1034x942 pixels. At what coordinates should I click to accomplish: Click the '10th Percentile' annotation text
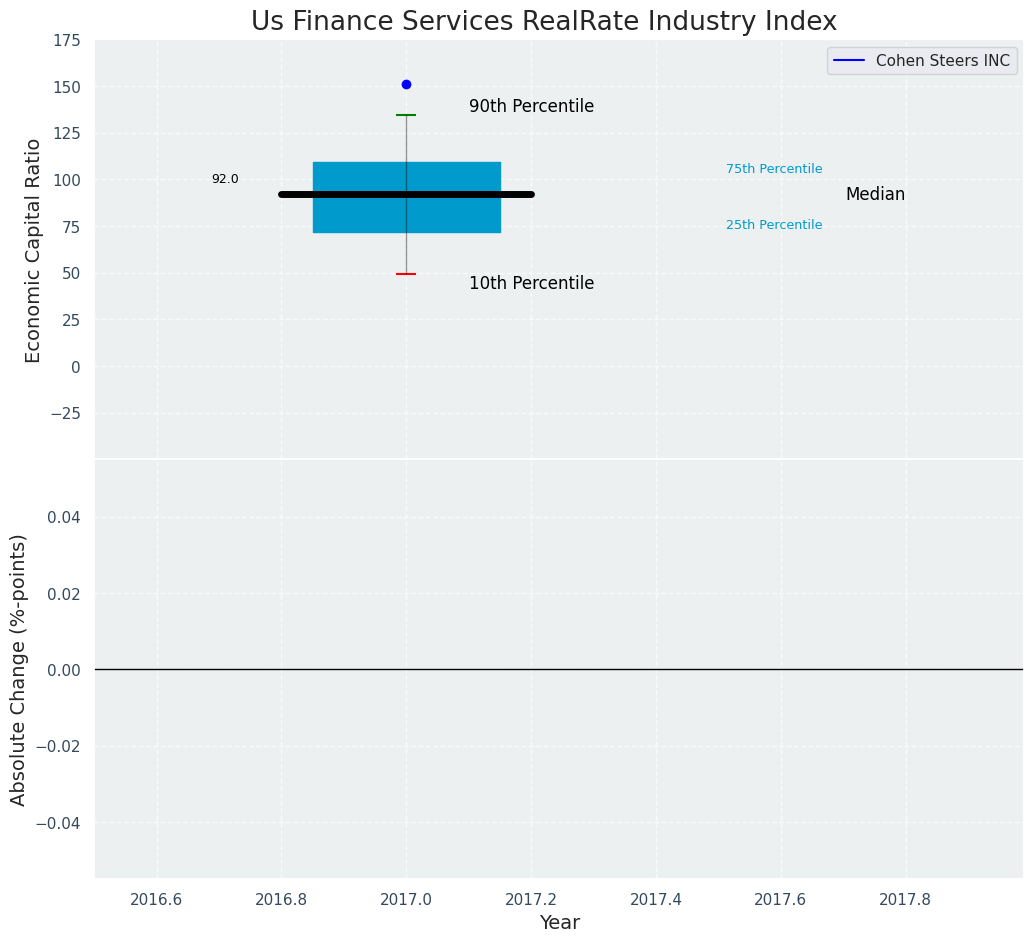coord(531,284)
